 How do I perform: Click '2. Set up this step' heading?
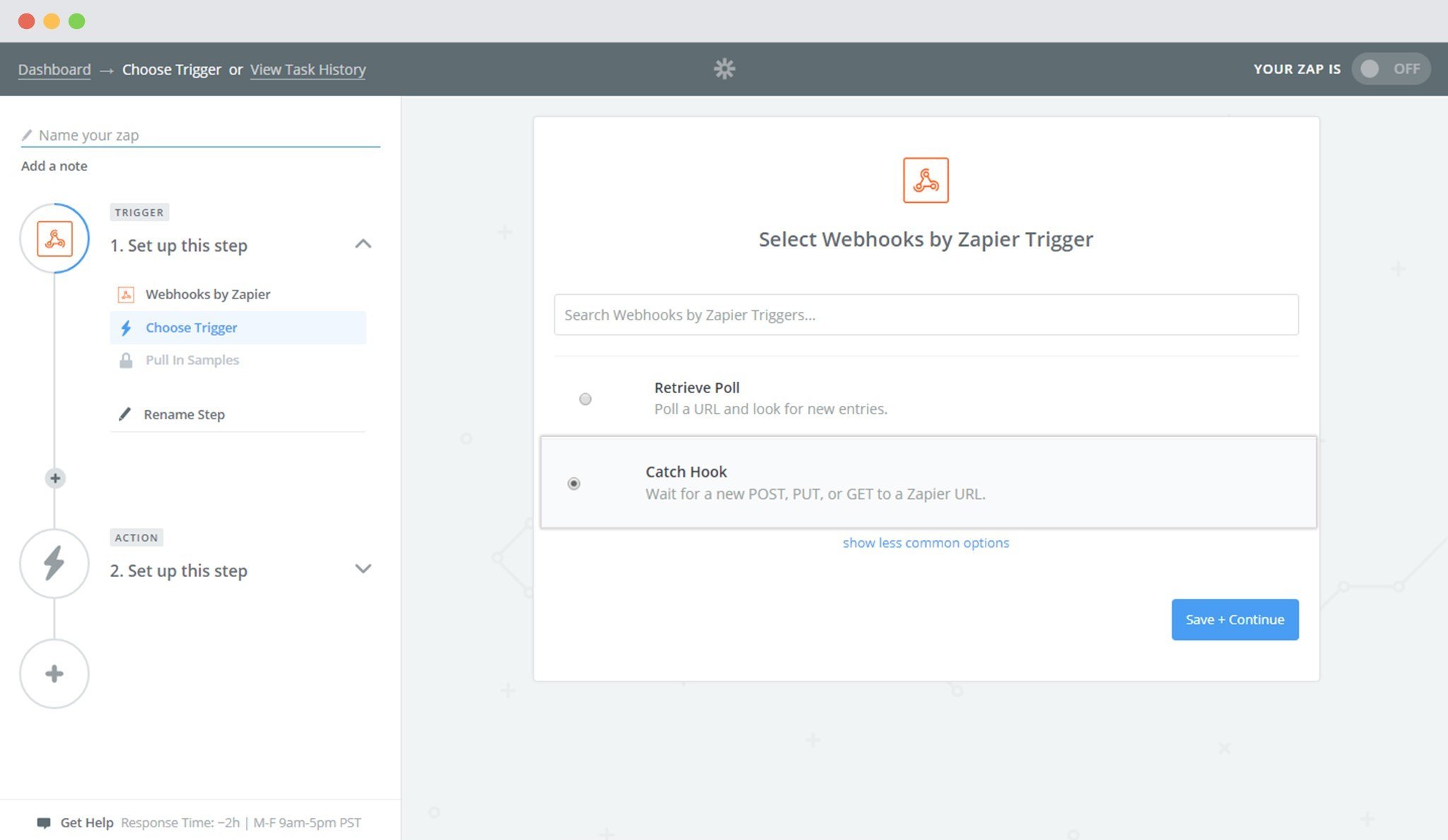(x=179, y=571)
